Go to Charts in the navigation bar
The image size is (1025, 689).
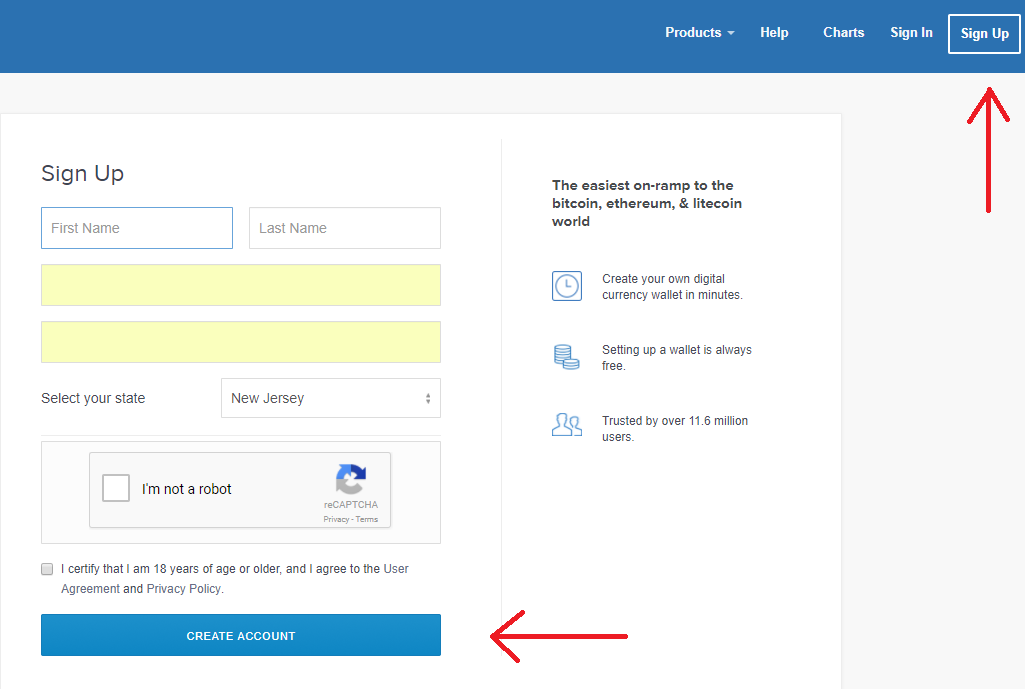[x=843, y=33]
